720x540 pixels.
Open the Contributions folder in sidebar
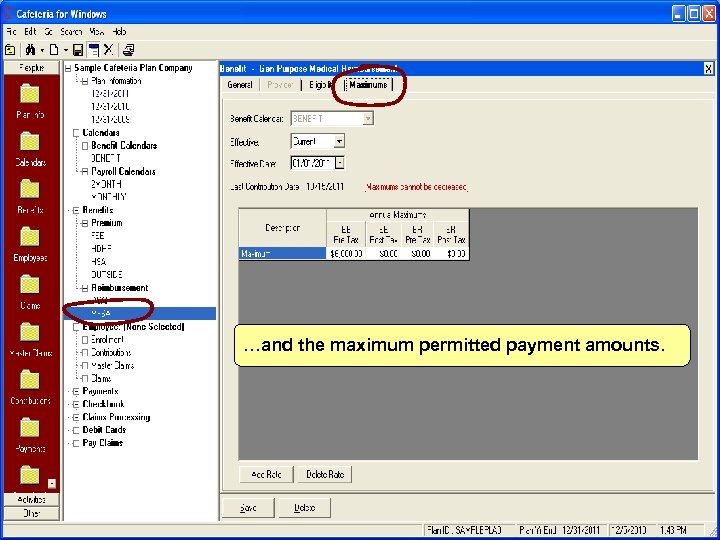(30, 388)
